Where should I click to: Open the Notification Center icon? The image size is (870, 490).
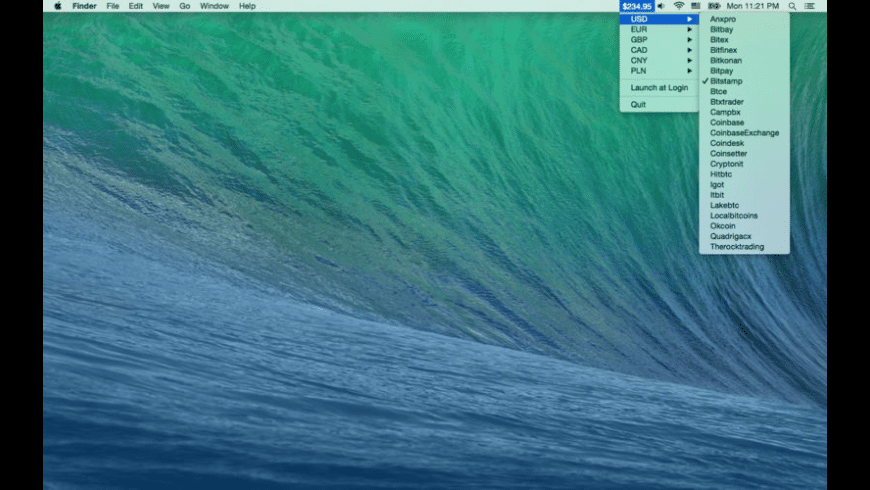[809, 6]
